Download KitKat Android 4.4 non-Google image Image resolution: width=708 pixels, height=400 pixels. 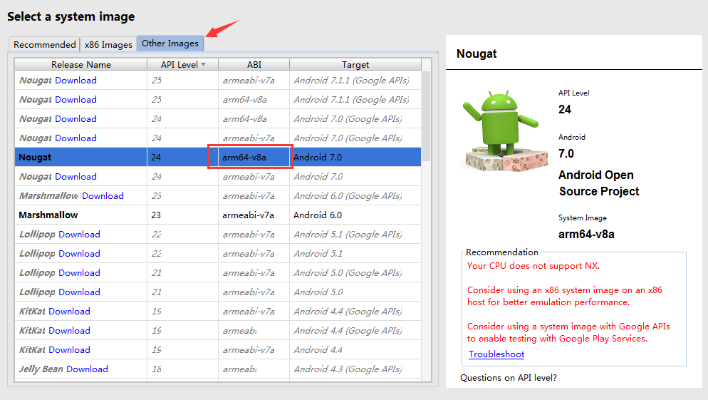(69, 349)
